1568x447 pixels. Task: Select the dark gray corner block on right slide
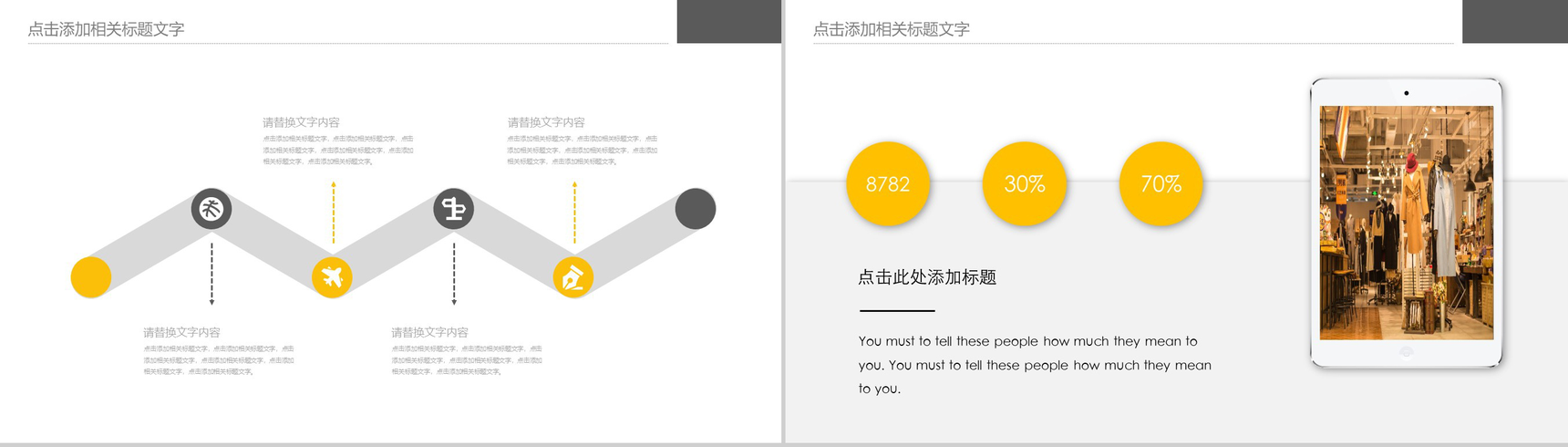coord(1515,21)
